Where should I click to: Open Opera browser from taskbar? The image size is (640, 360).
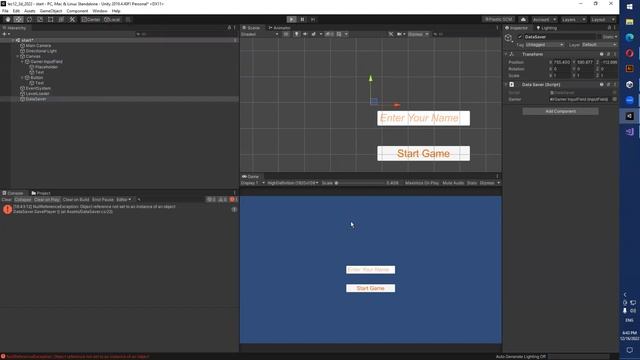[629, 53]
